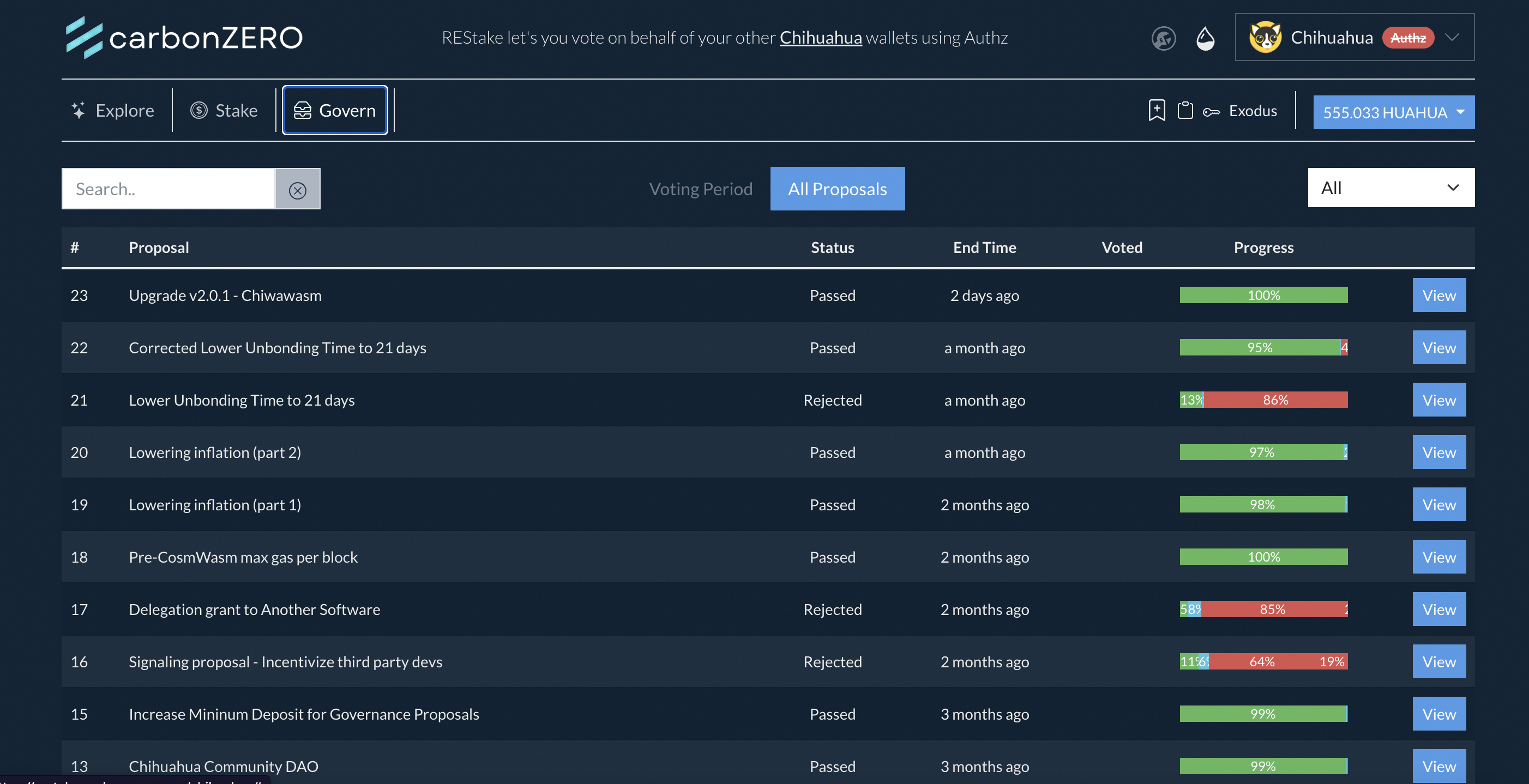Click the End Time column header
The image size is (1529, 784).
click(x=984, y=248)
